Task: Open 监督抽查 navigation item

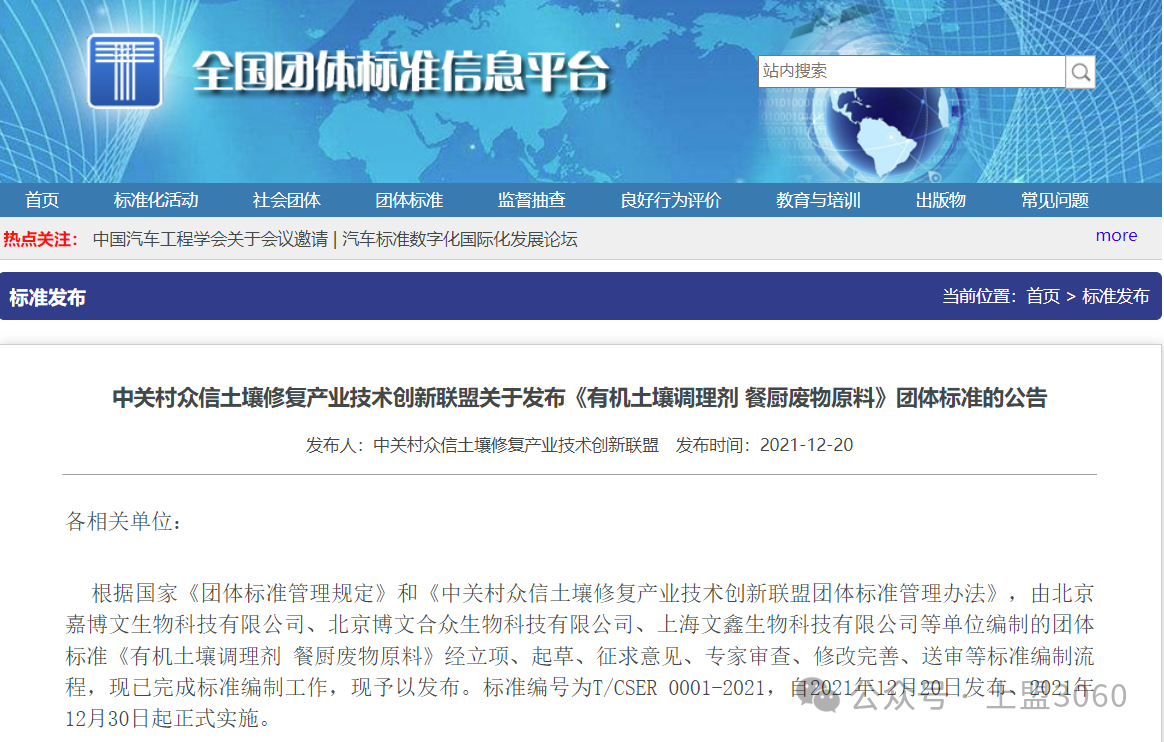Action: [532, 200]
